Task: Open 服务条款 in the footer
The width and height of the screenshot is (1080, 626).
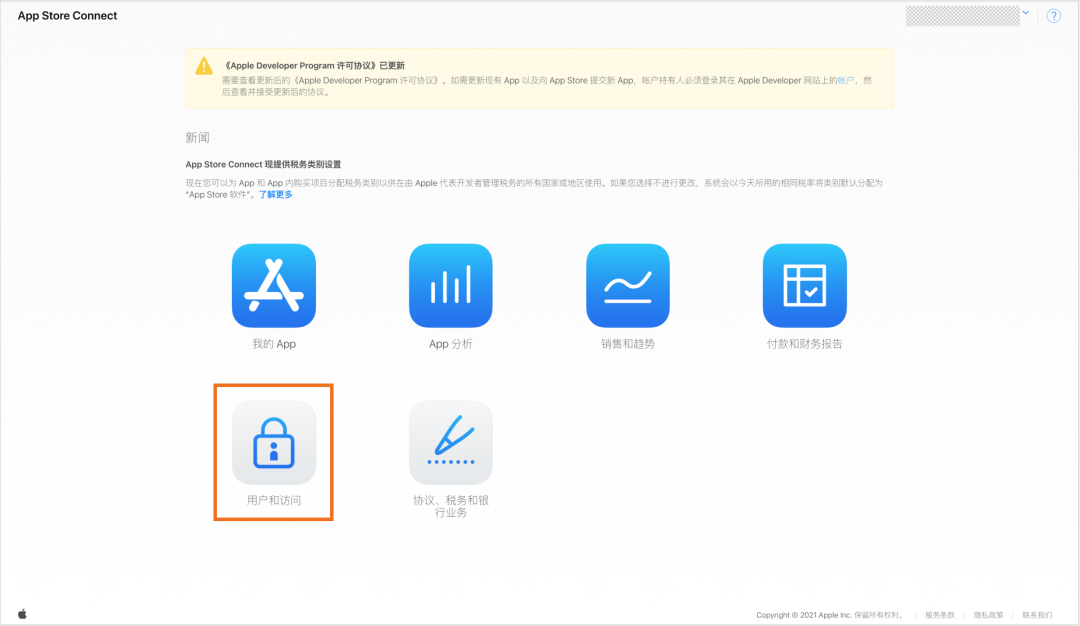Action: pyautogui.click(x=939, y=615)
